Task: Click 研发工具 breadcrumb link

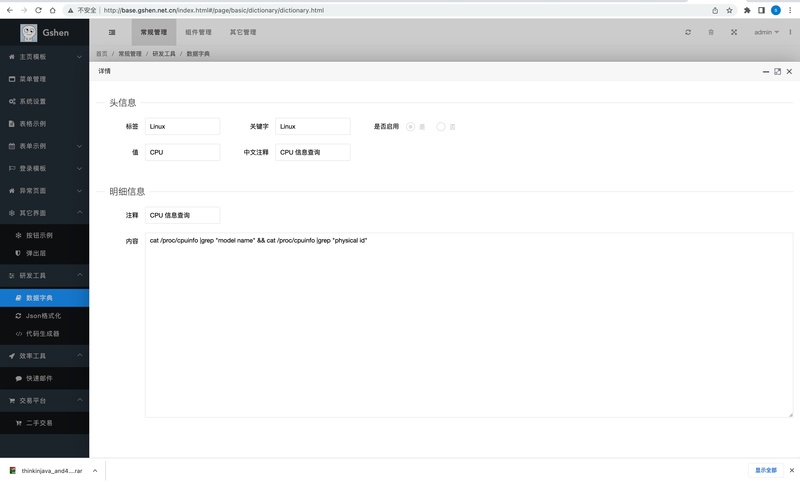Action: coord(164,54)
